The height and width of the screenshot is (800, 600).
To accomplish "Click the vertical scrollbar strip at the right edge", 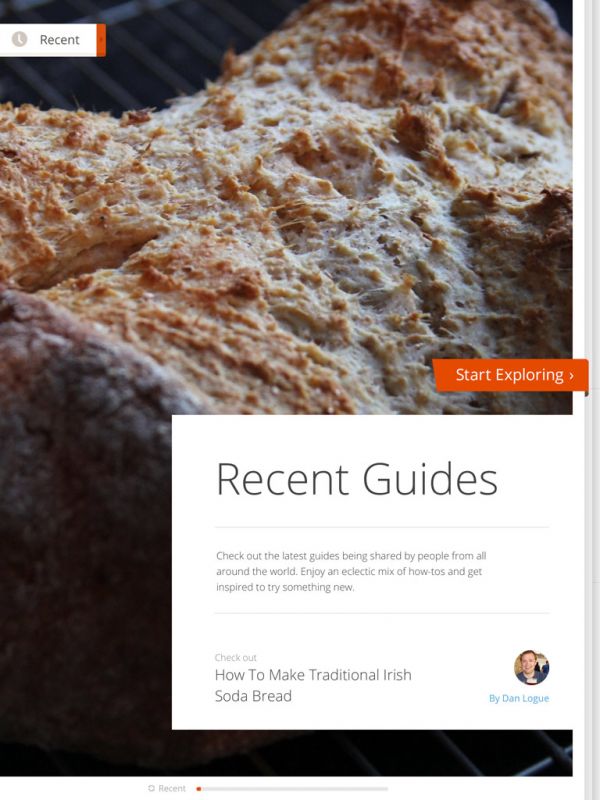I will pos(592,400).
